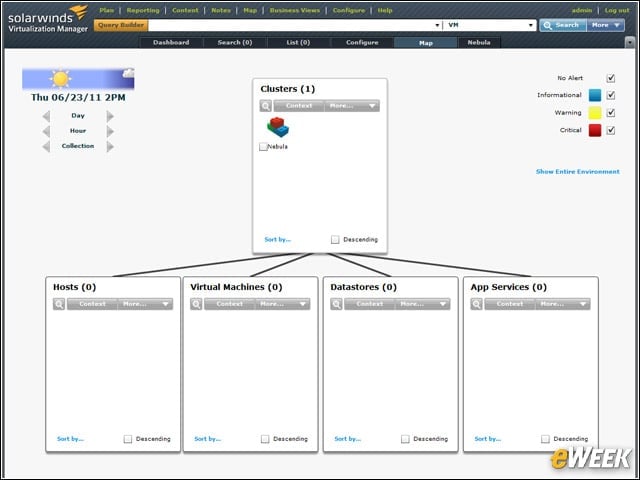Click the red Critical color swatch

[x=595, y=131]
